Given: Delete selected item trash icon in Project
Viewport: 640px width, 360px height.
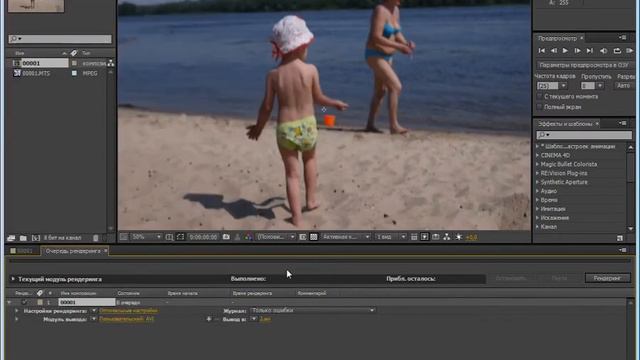Looking at the screenshot, I should pos(96,238).
